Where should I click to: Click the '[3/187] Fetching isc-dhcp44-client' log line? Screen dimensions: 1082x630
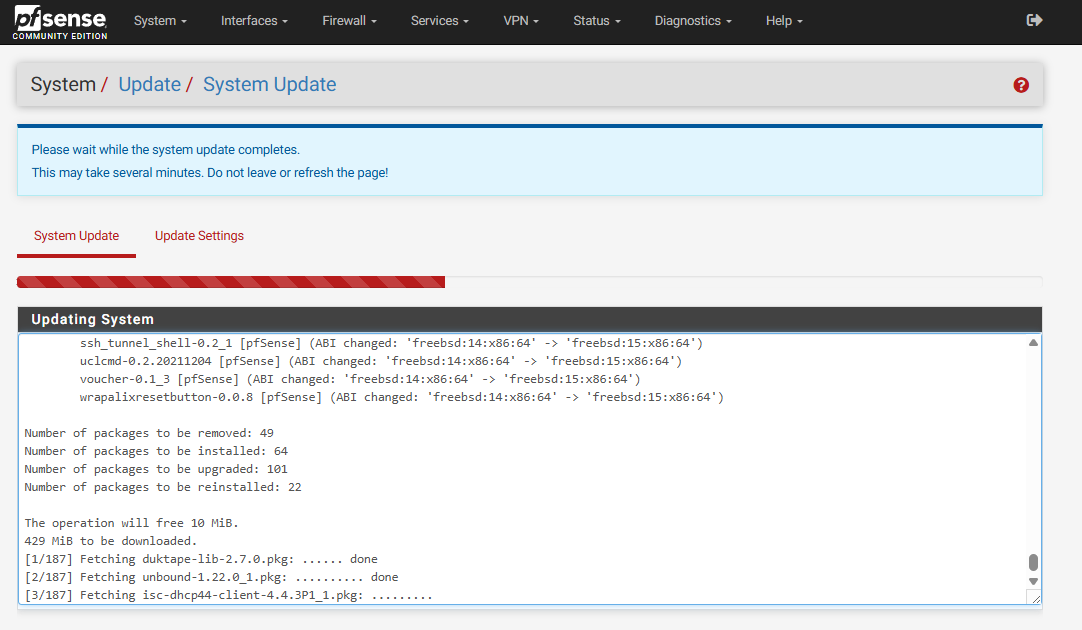(x=228, y=595)
